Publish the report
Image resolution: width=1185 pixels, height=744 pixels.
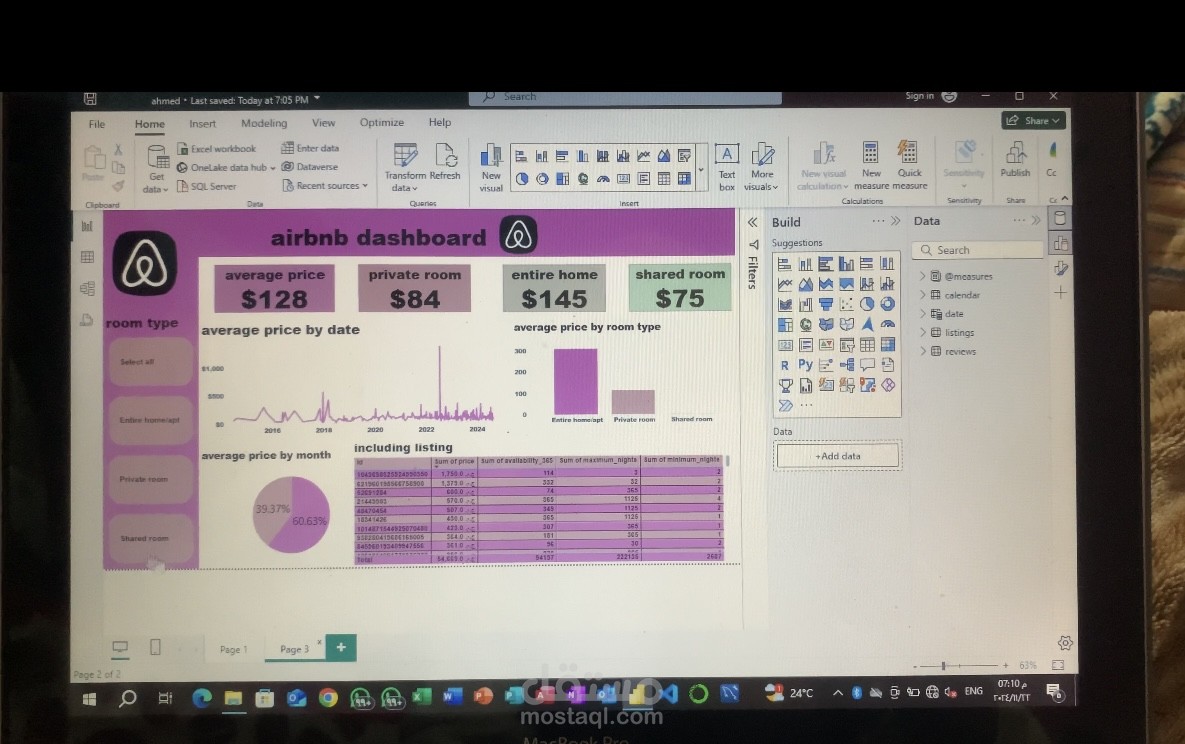point(1016,160)
